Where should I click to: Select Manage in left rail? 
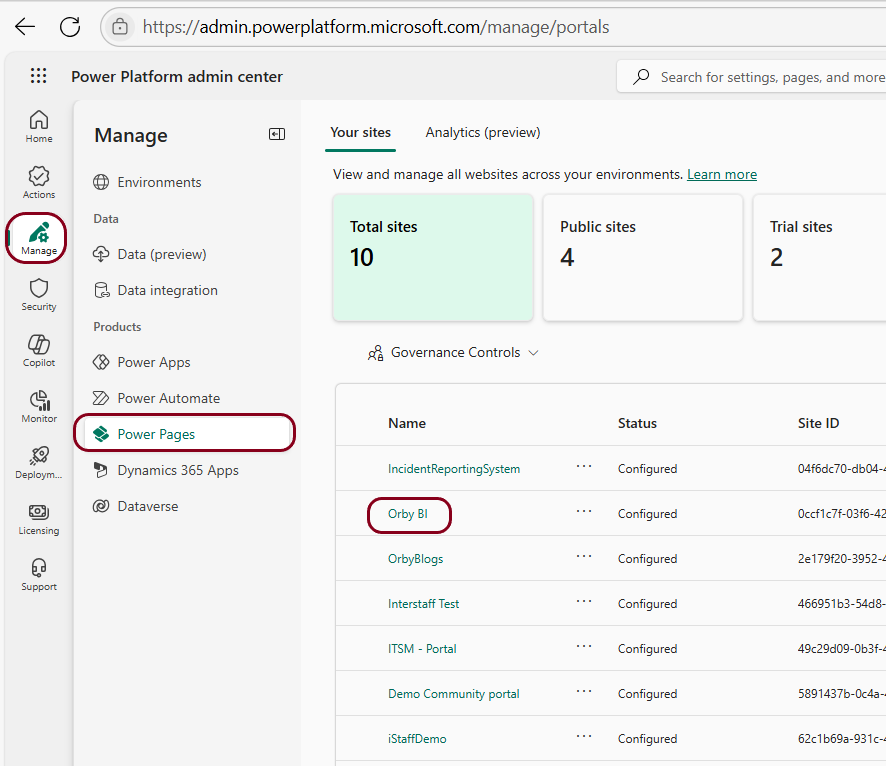38,238
